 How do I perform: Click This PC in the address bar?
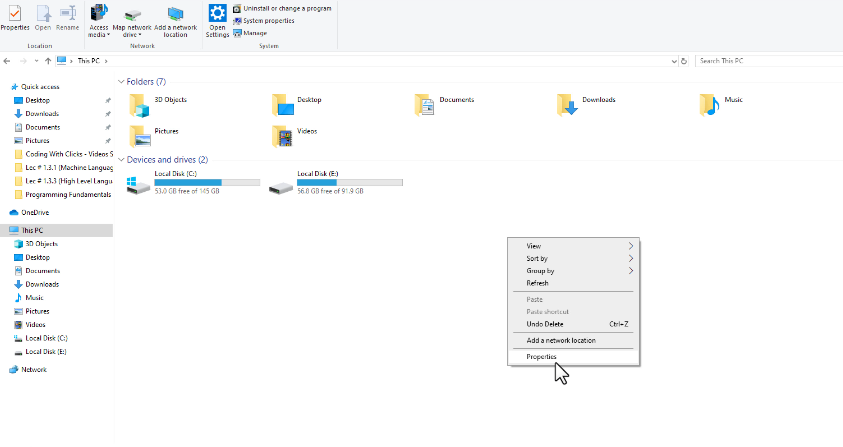pyautogui.click(x=88, y=61)
